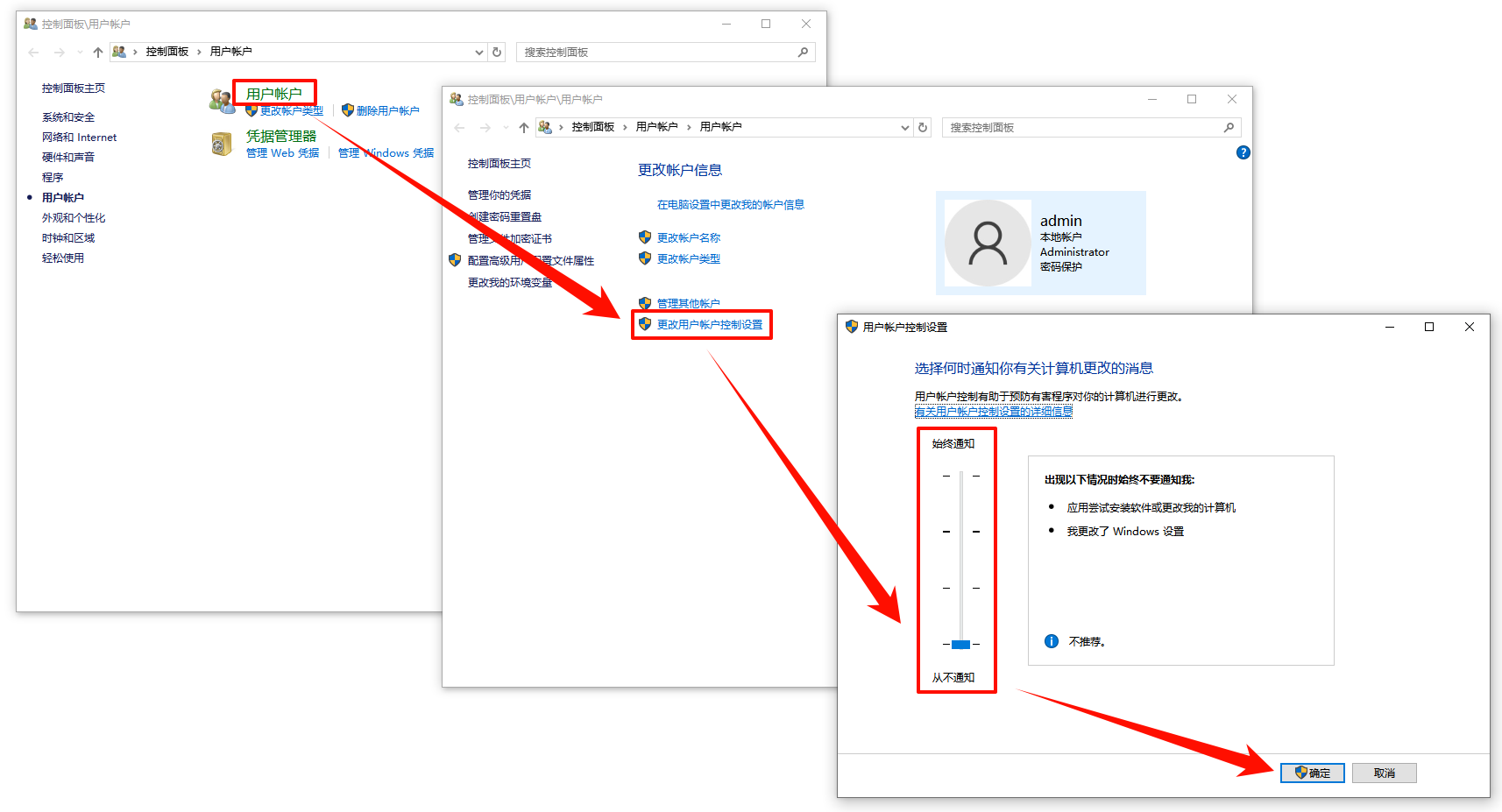Click the UAC notification level slider thumb

[960, 645]
